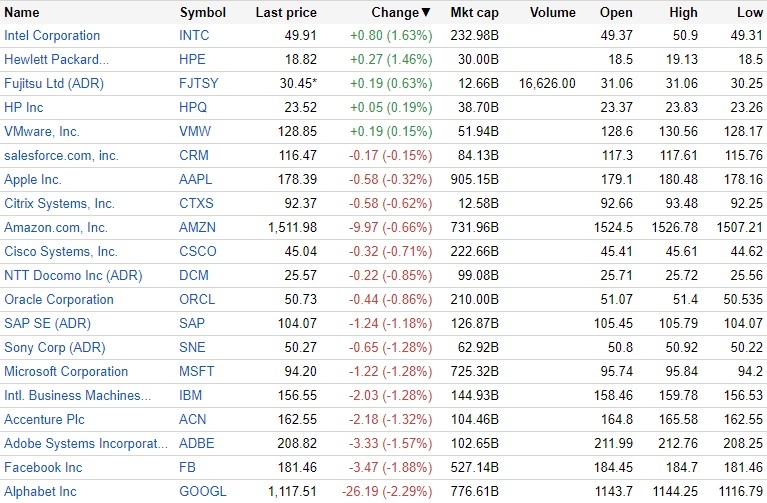Open the Facebook Inc link
767x503 pixels.
[43, 468]
